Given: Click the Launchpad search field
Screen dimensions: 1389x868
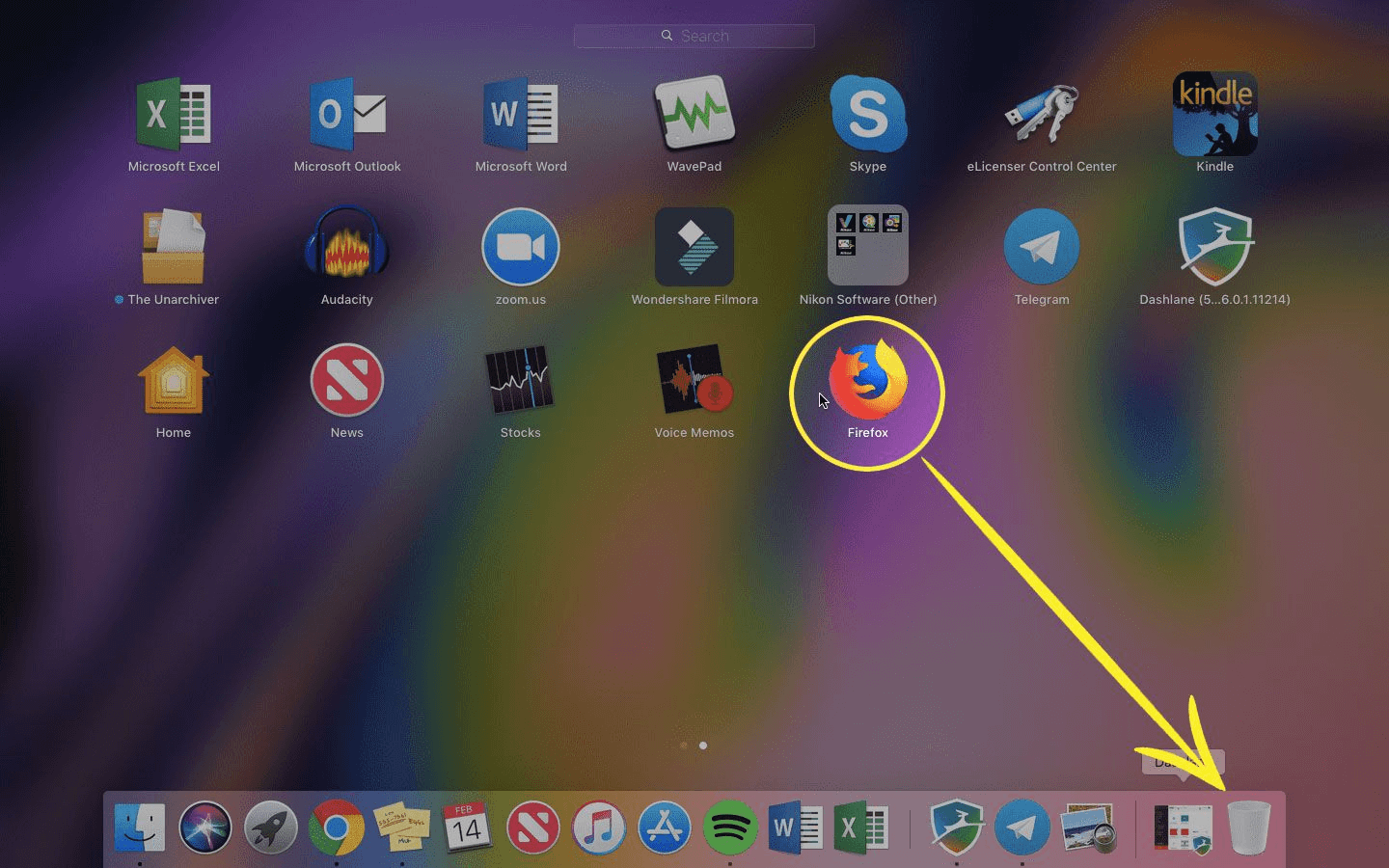Looking at the screenshot, I should pyautogui.click(x=694, y=36).
